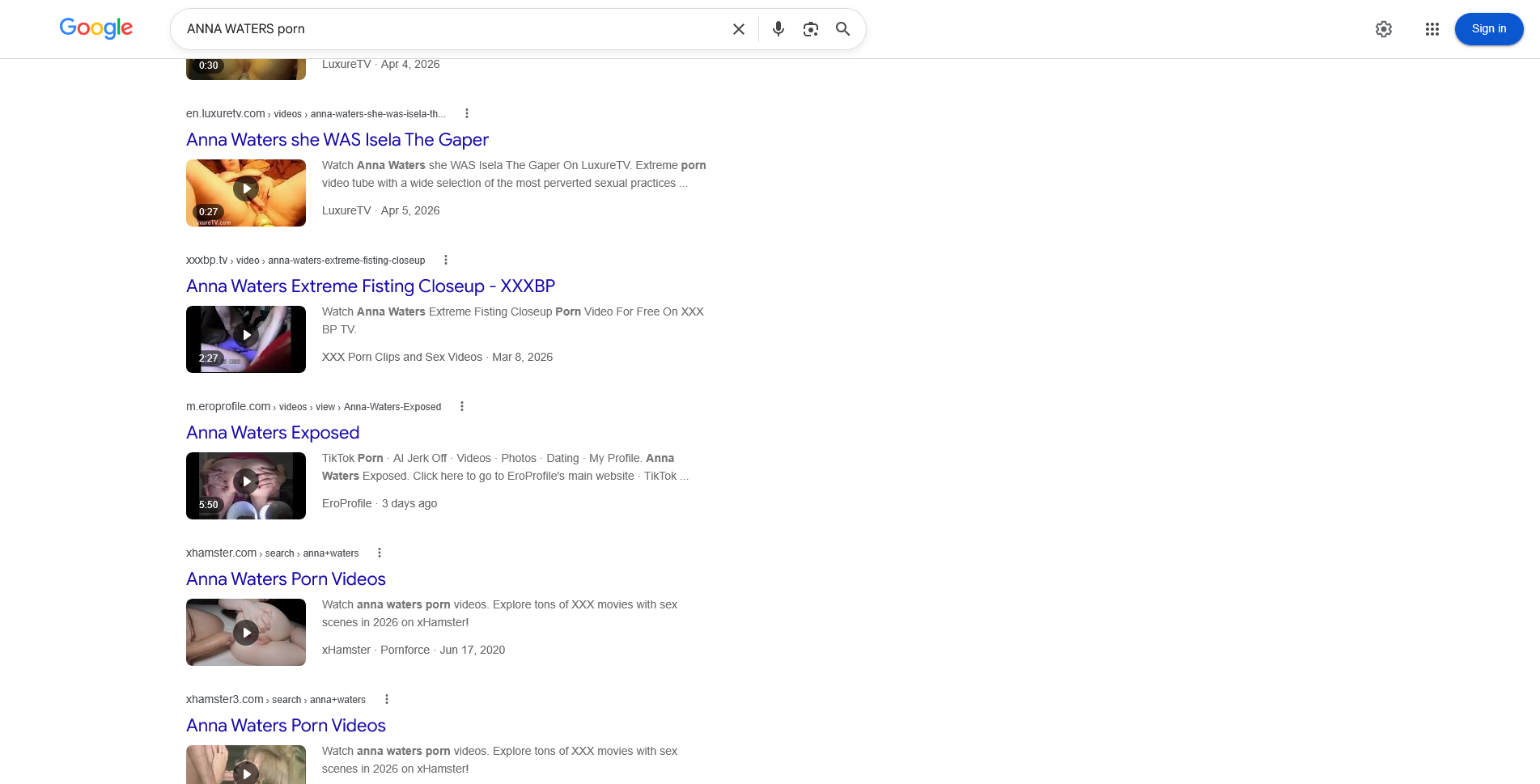Start a voice search with the microphone
The width and height of the screenshot is (1540, 784).
pyautogui.click(x=778, y=29)
